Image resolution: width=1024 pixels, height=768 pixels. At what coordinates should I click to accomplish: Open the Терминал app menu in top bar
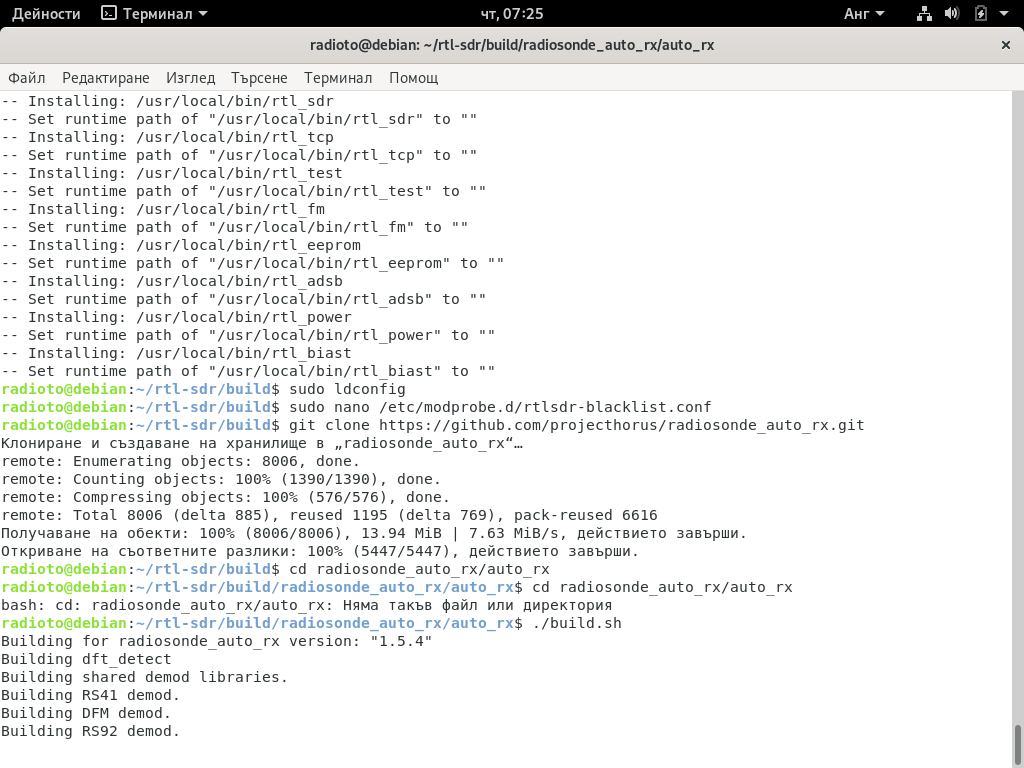click(155, 14)
